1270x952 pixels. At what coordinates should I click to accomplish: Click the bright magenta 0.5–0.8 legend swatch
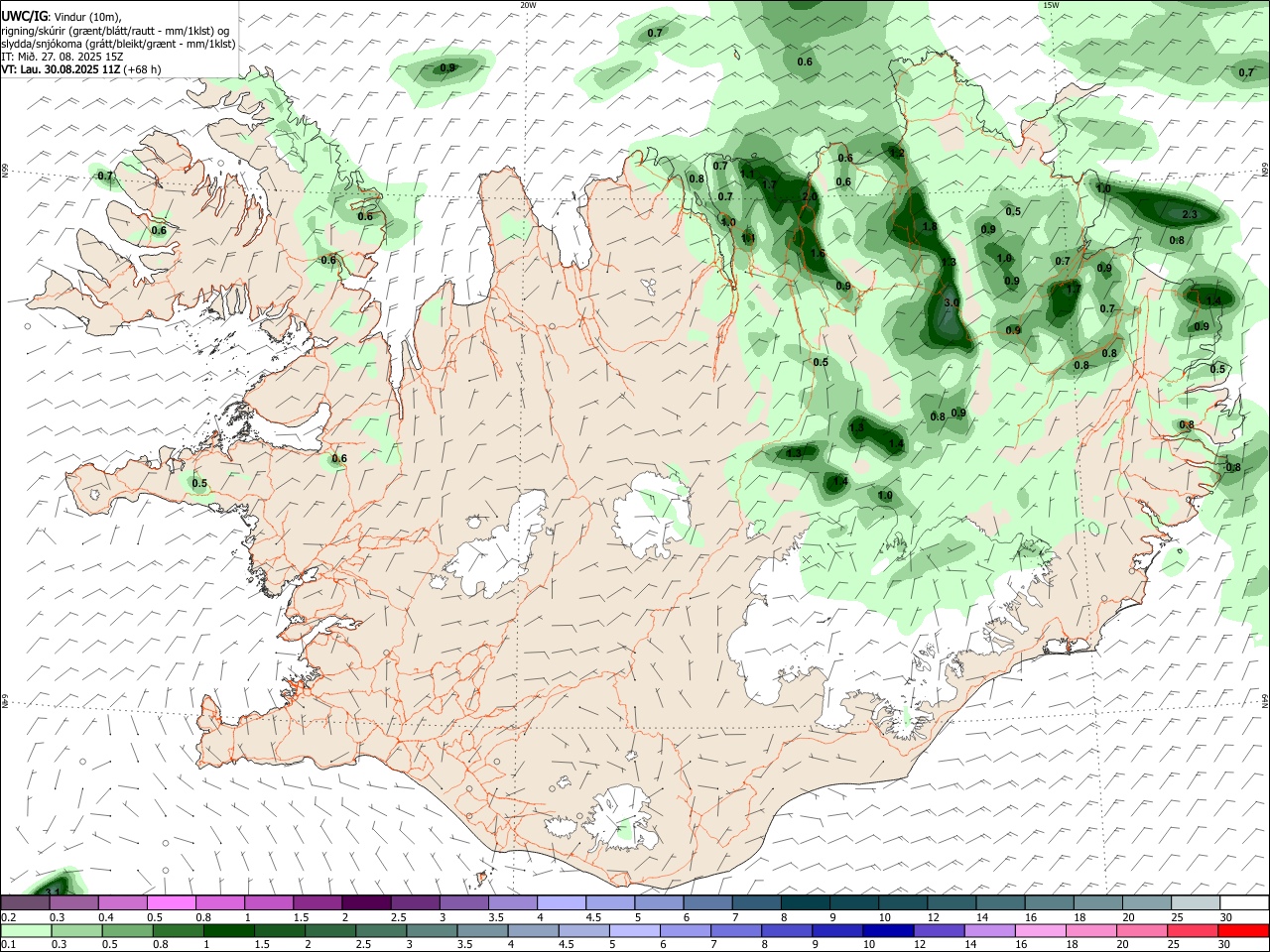click(x=172, y=902)
